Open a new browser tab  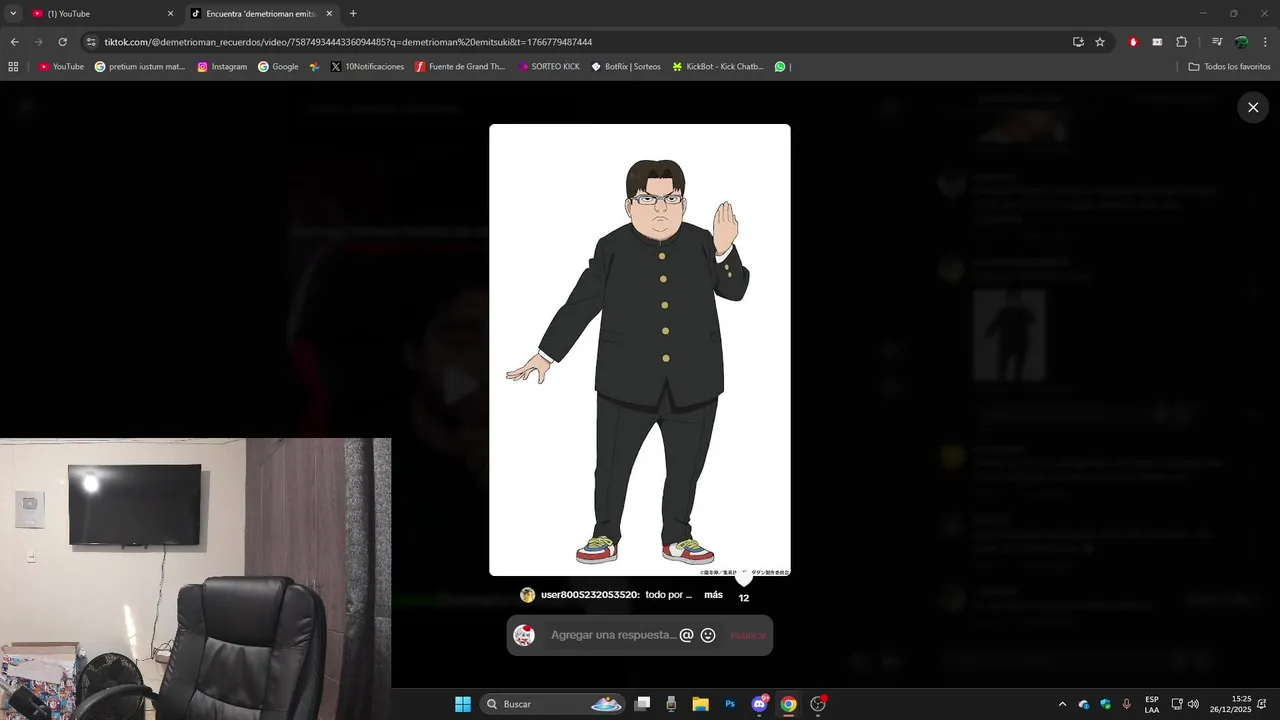(x=353, y=14)
